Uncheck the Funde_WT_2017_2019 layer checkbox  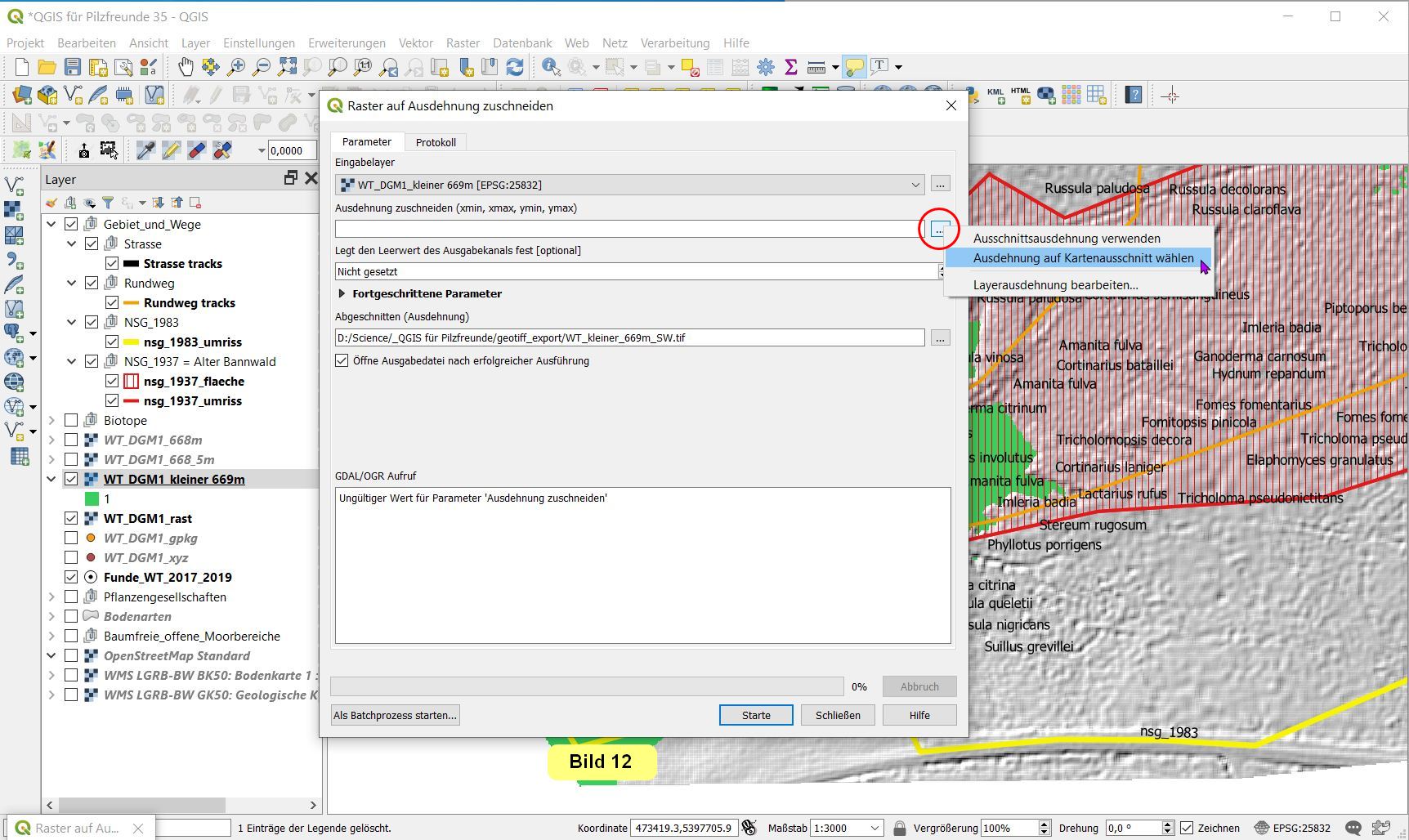coord(71,577)
